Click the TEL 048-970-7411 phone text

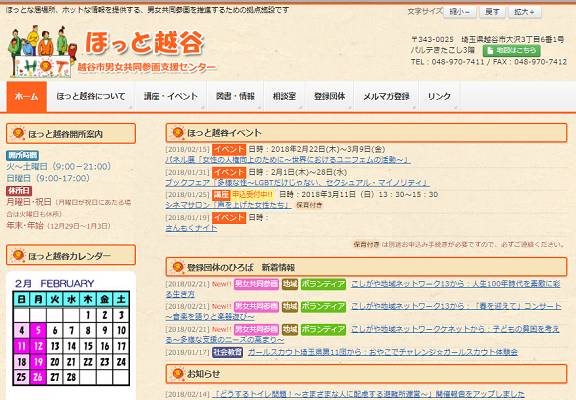point(447,62)
